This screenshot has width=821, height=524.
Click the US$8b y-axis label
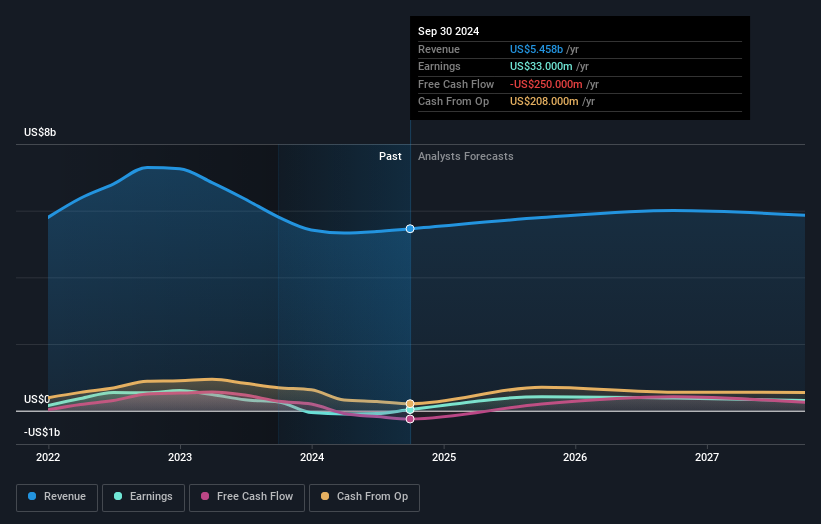40,132
